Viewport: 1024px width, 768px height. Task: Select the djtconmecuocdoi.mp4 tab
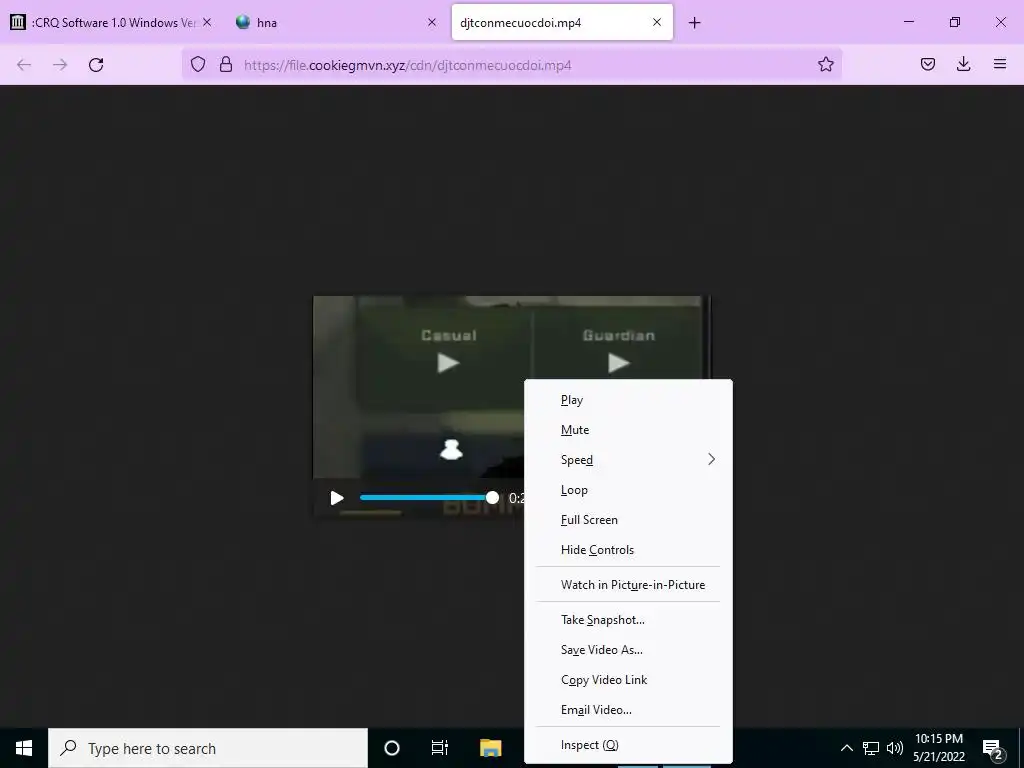tap(562, 22)
